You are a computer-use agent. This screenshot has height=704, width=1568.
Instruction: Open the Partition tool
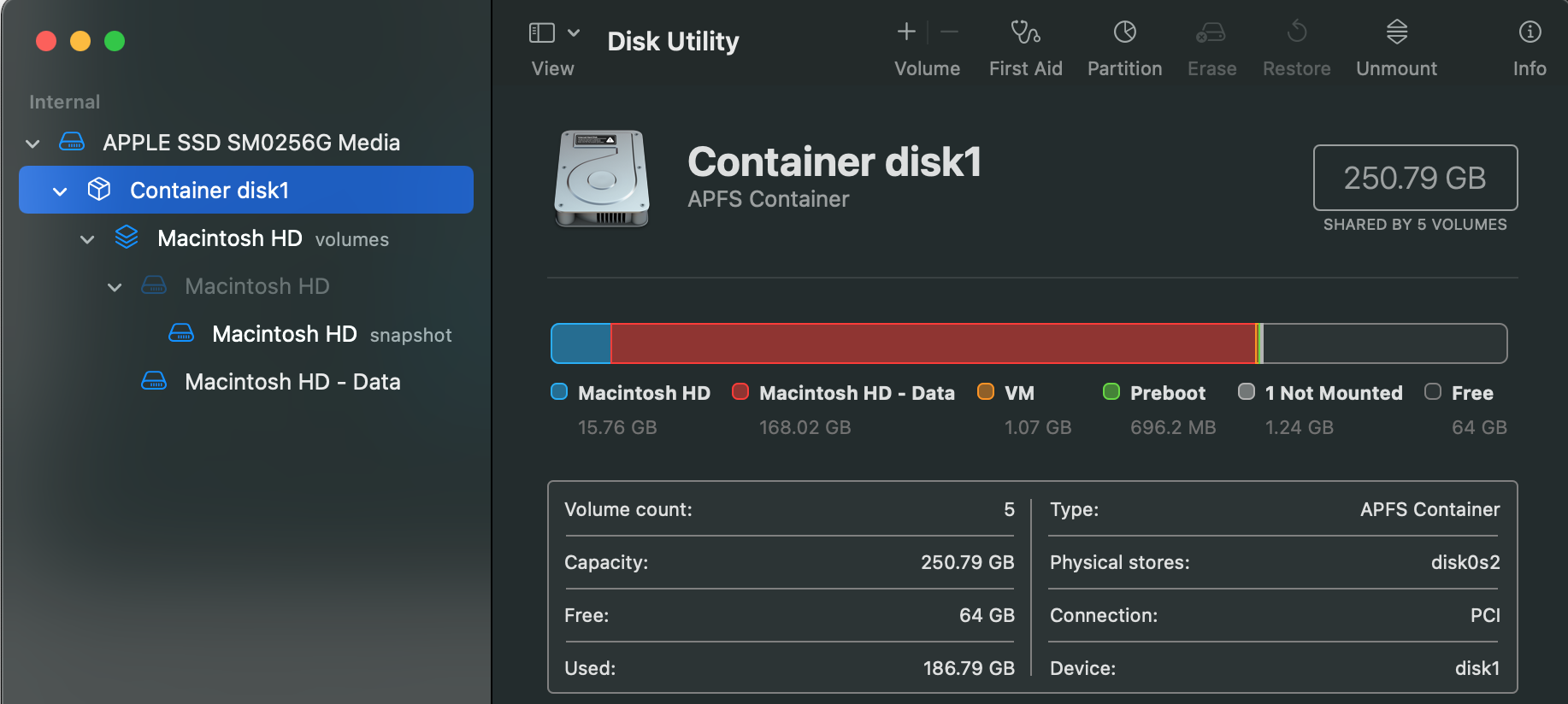[x=1124, y=33]
